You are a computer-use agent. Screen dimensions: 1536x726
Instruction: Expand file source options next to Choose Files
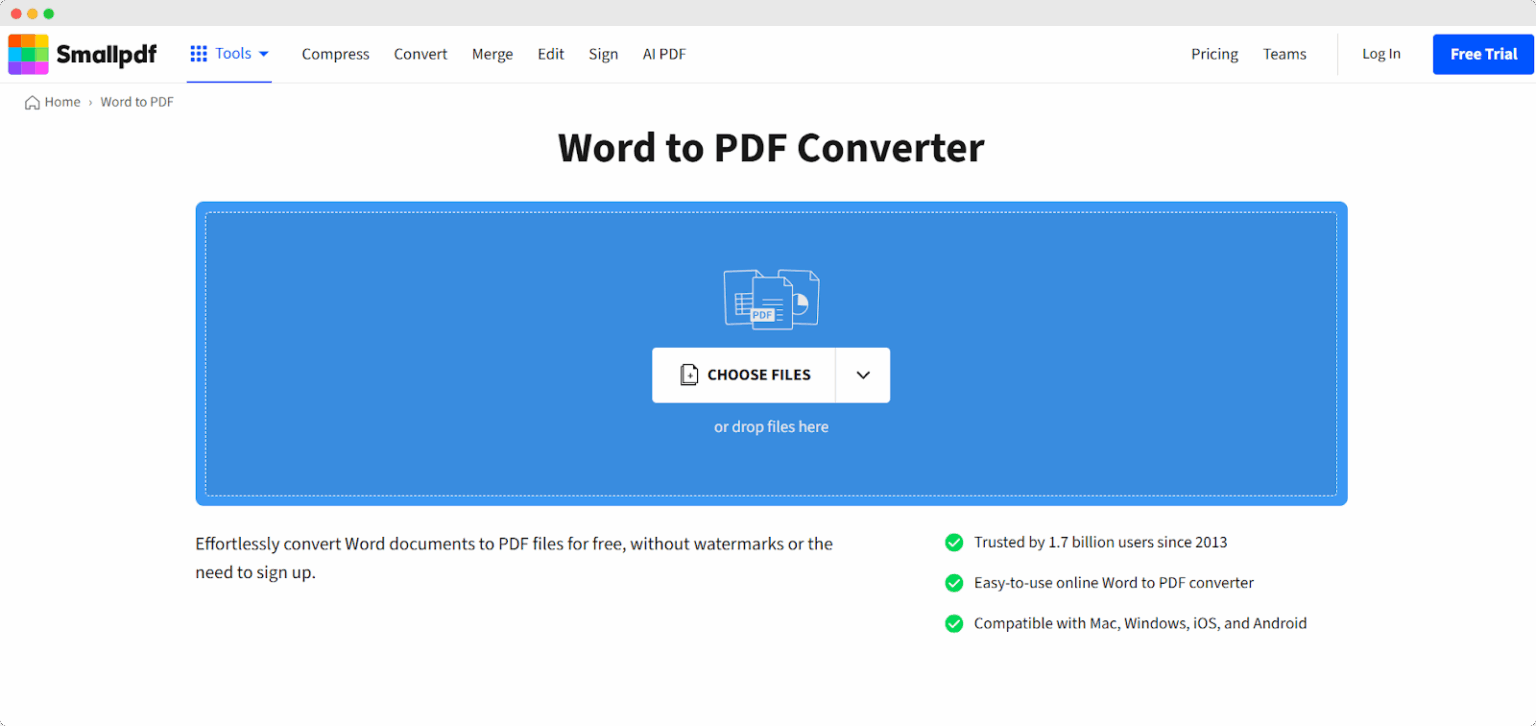(x=862, y=374)
